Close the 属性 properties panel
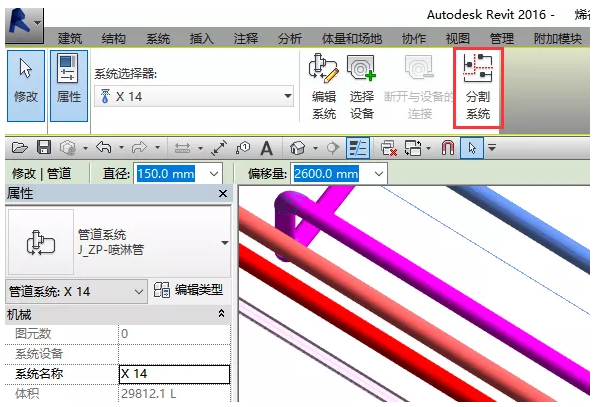The height and width of the screenshot is (407, 596). point(223,193)
